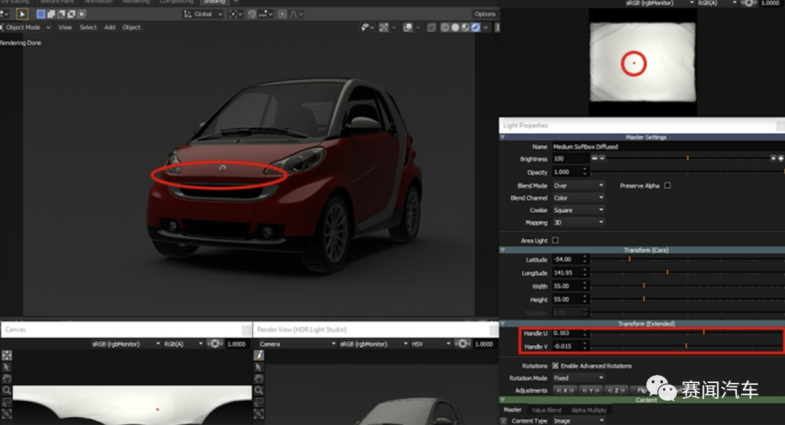Viewport: 785px width, 425px height.
Task: Click the zoom magnifier tool in Canvas panel
Action: [7, 391]
